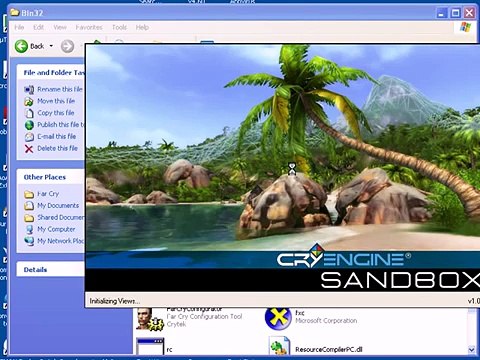Viewport: 480px width, 360px height.
Task: Click the CryEngine Sandbox splash image
Action: pos(283,168)
